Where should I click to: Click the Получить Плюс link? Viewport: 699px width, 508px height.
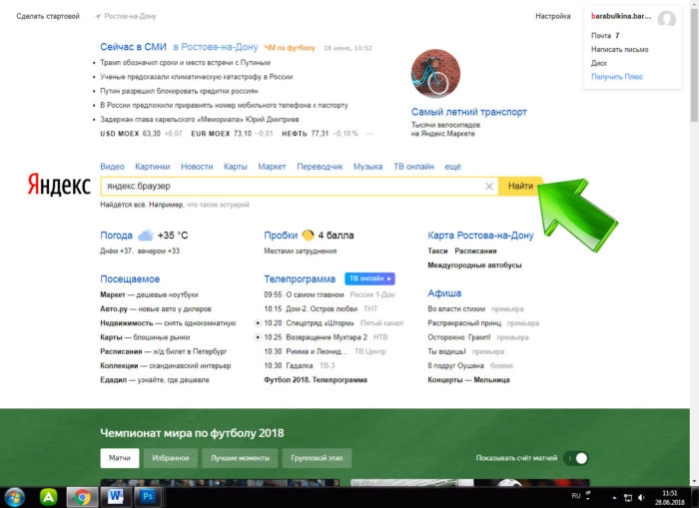(x=617, y=77)
